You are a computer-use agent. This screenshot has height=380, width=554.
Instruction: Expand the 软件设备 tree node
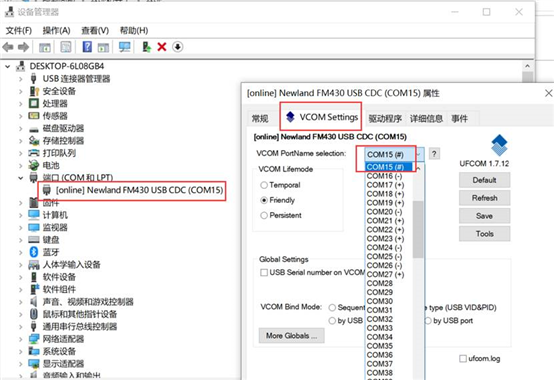pos(20,277)
